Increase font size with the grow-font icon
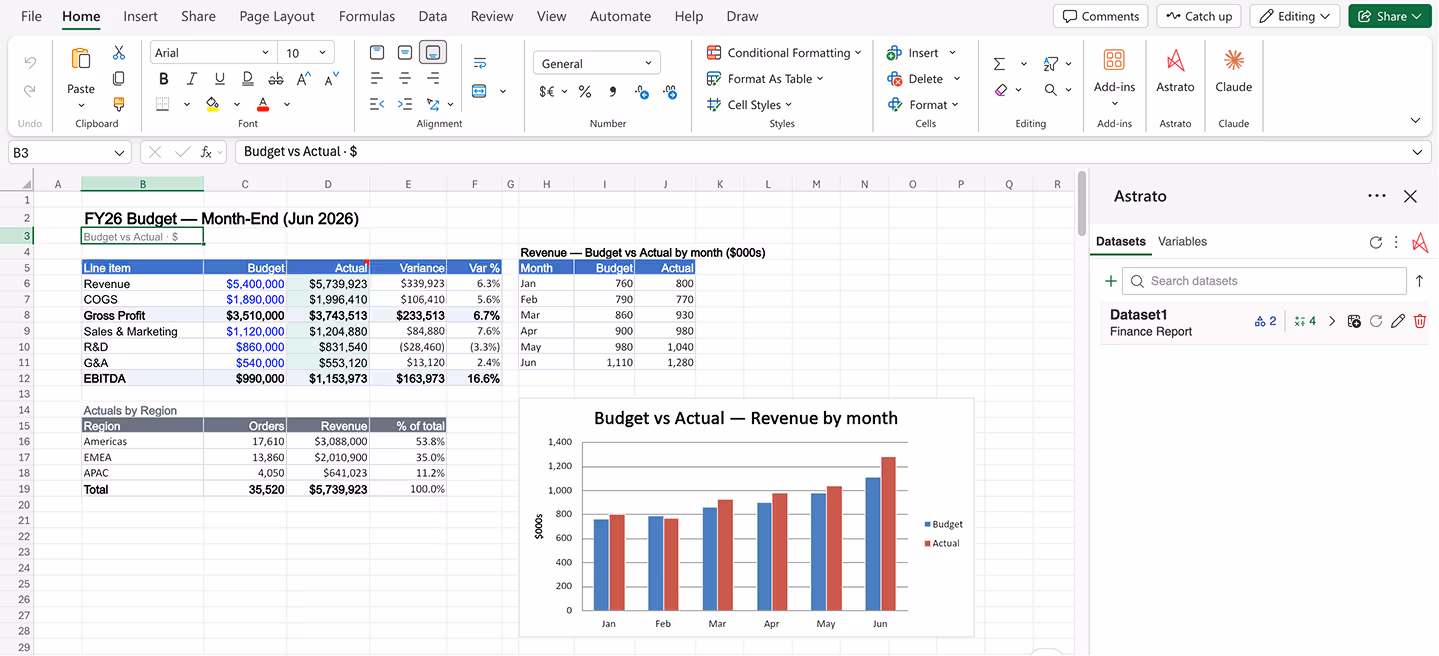Screen dimensions: 1439x656 coord(305,79)
